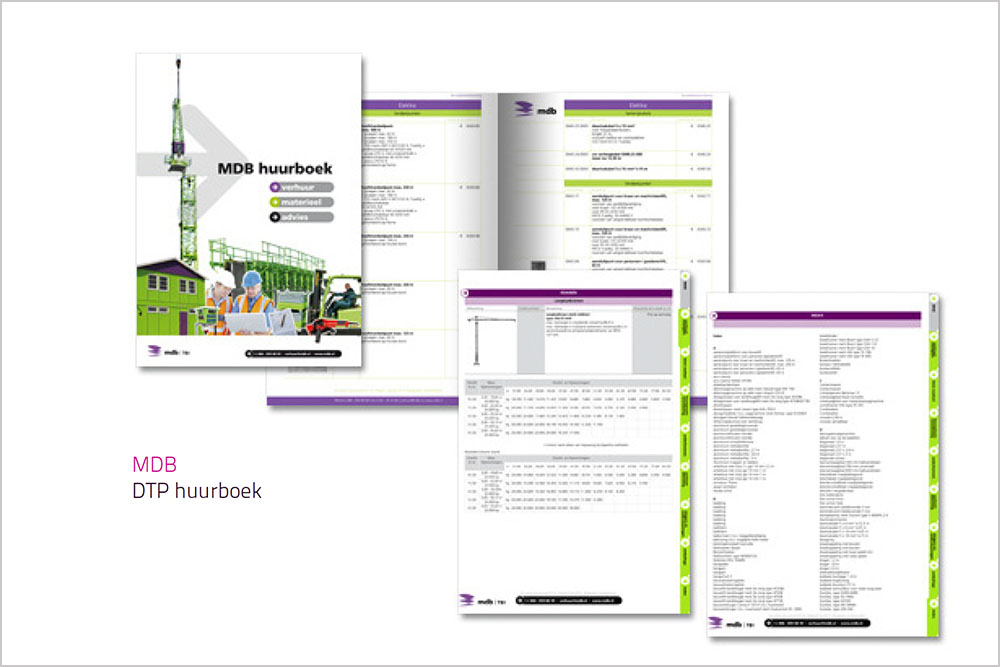Click the "DTP huurboek" caption text
The height and width of the screenshot is (667, 1000).
tap(197, 491)
